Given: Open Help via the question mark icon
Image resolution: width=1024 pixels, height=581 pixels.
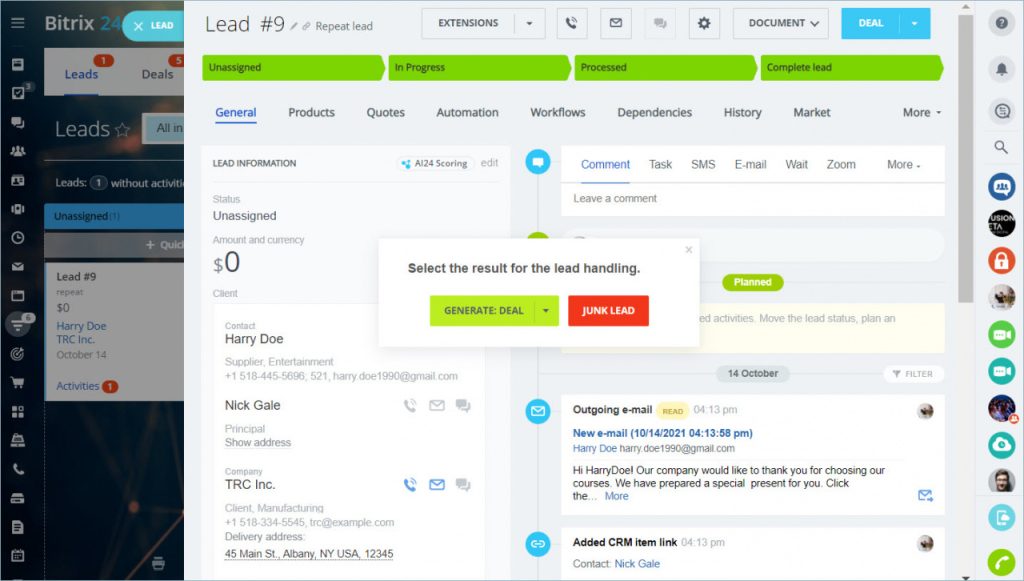Looking at the screenshot, I should [1002, 22].
